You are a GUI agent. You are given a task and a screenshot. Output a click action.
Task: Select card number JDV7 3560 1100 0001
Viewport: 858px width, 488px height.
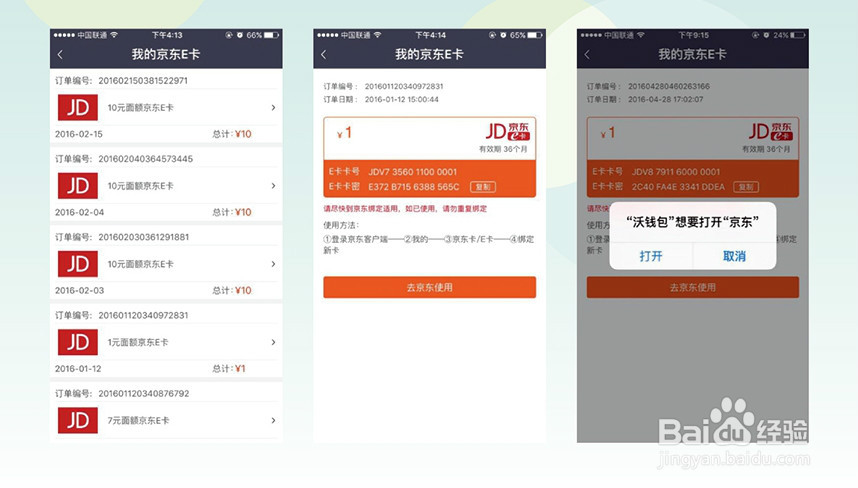tap(413, 172)
